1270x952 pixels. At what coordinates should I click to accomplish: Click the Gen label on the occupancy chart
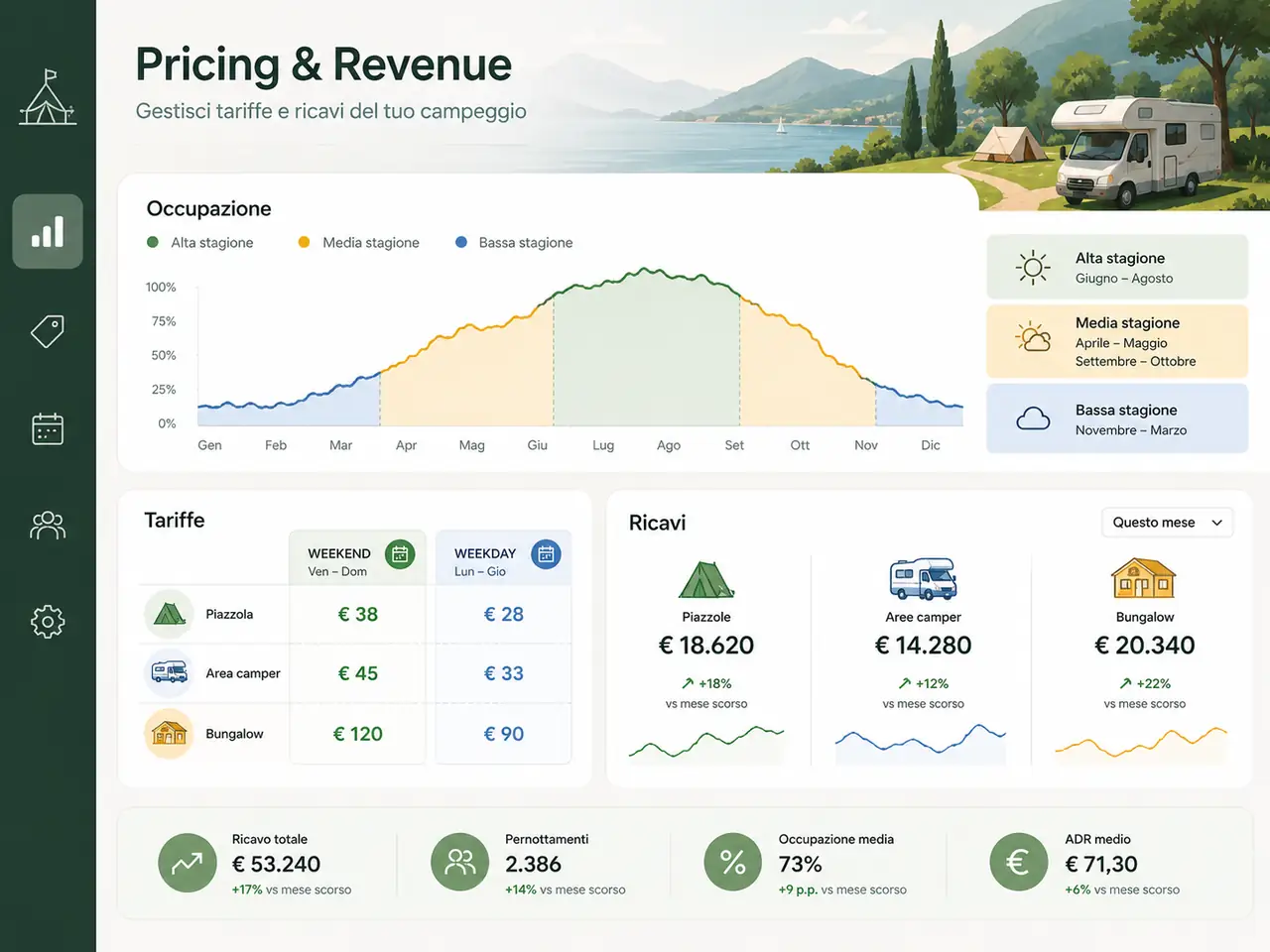[x=209, y=445]
